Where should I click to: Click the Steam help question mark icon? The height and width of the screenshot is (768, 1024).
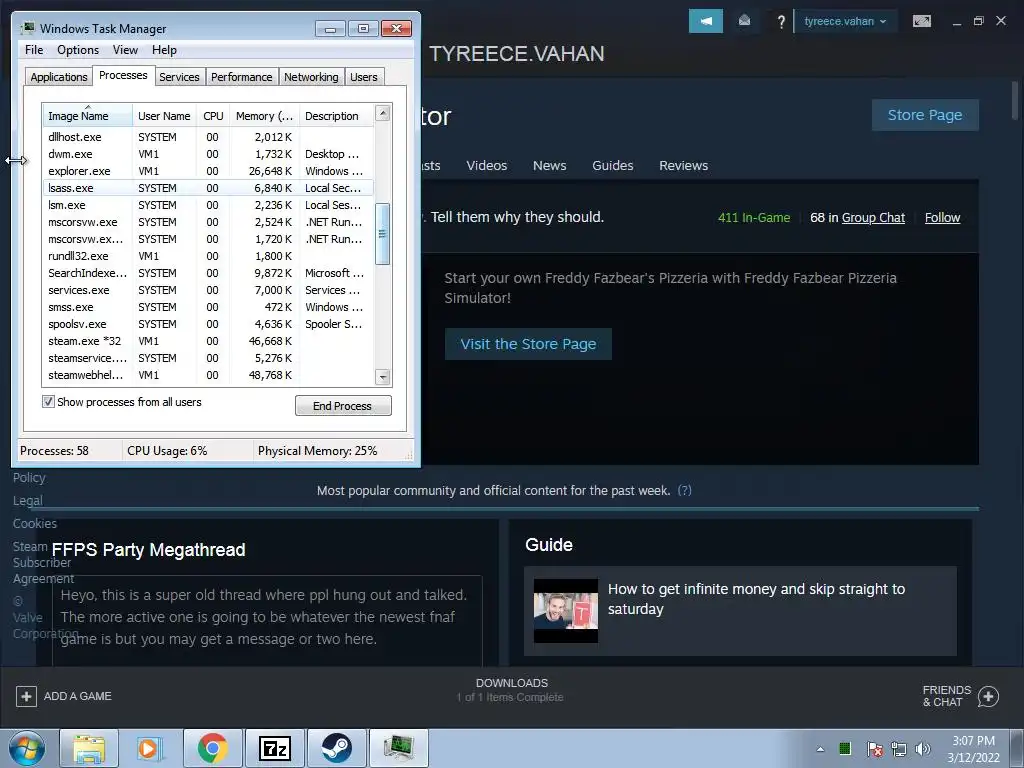click(x=780, y=22)
